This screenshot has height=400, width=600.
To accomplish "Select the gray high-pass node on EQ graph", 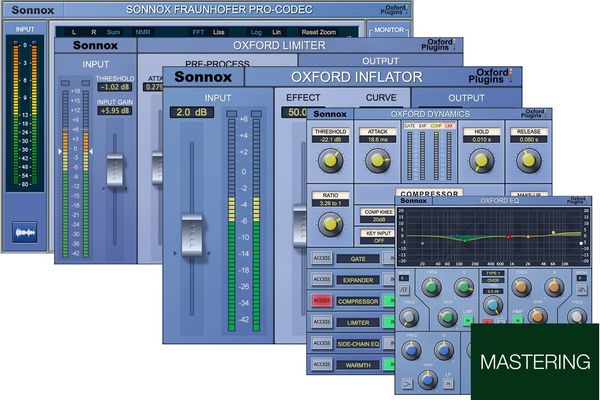I will [x=422, y=243].
